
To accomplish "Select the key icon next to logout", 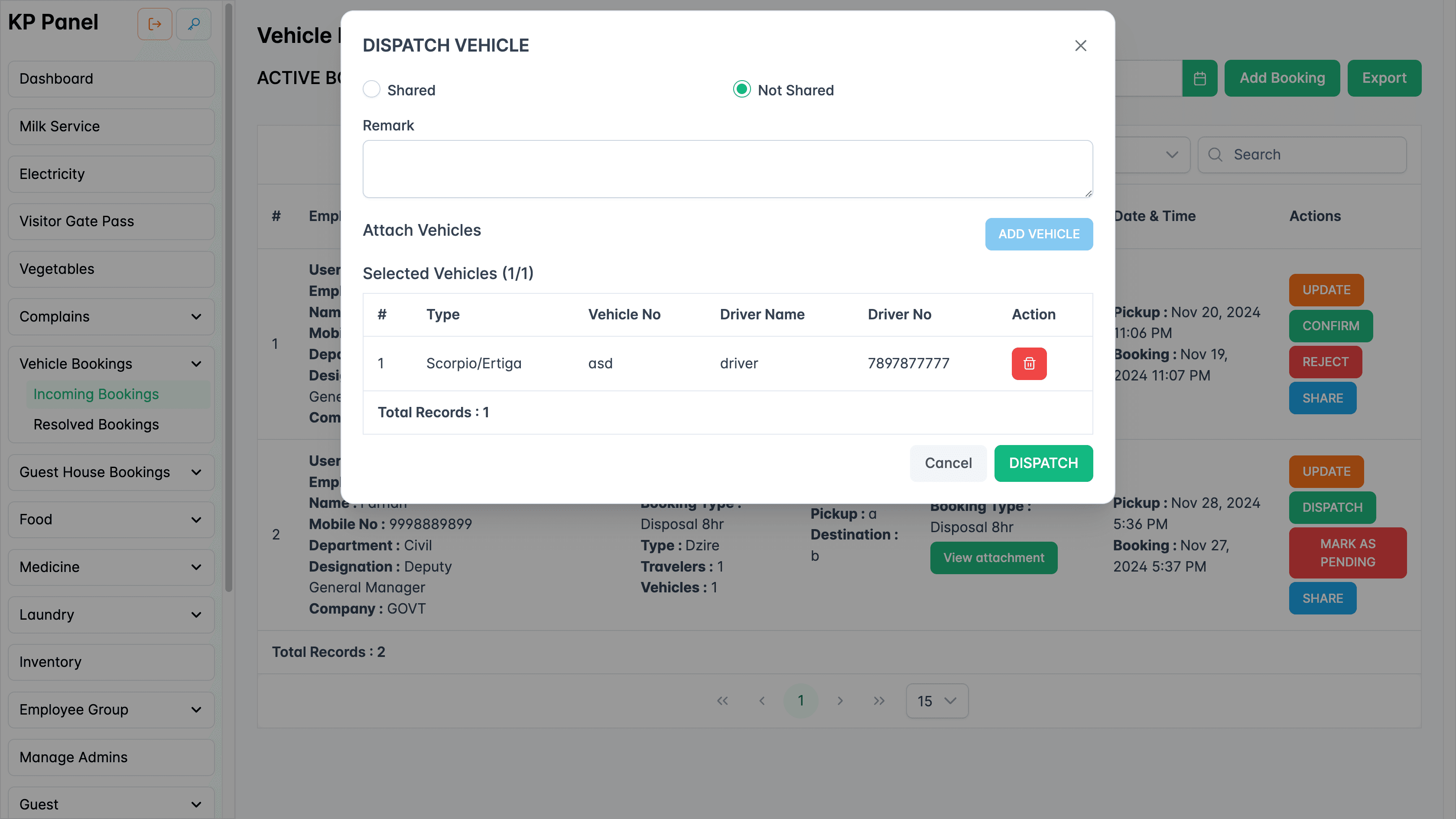I will pos(193,24).
